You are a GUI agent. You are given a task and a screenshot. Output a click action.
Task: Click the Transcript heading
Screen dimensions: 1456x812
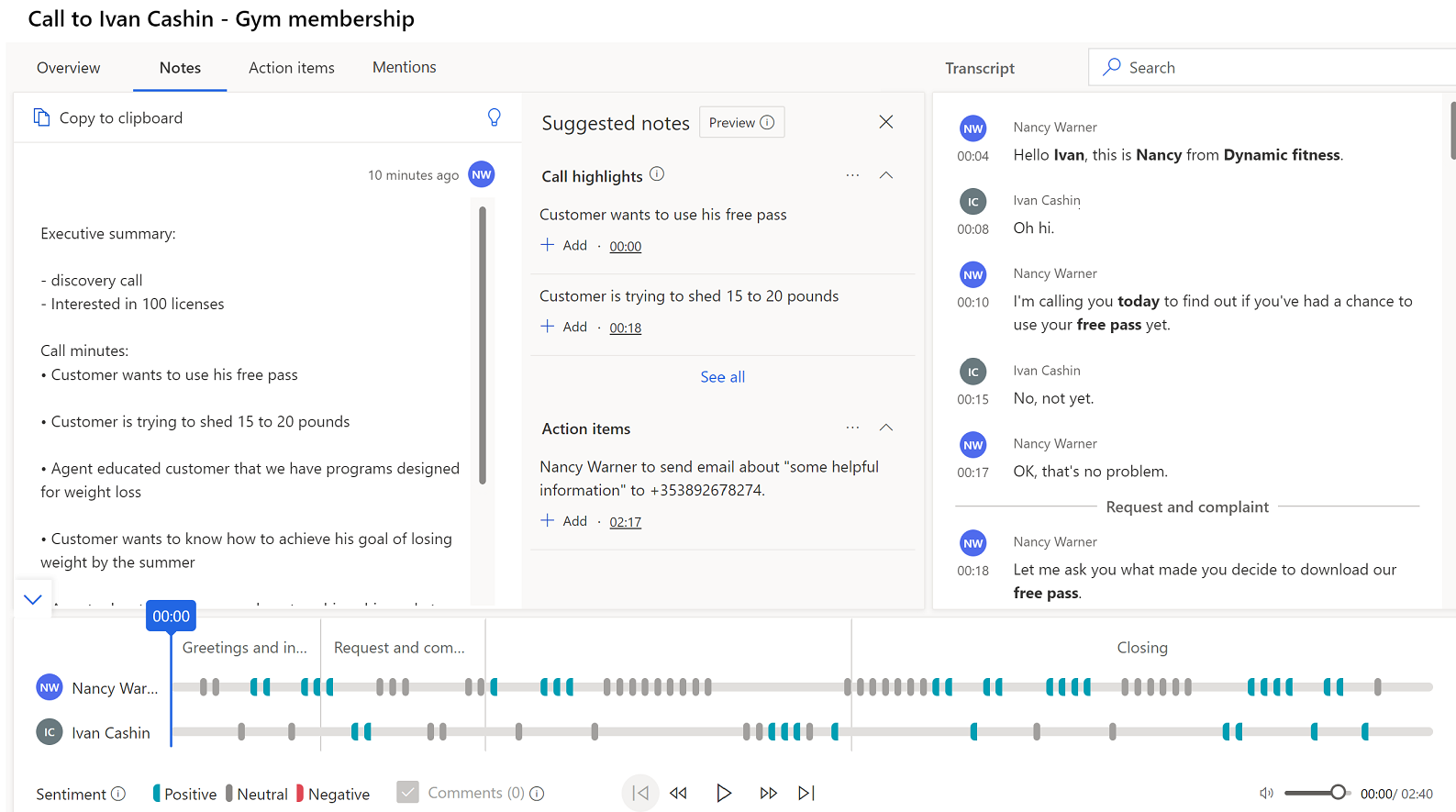pos(980,68)
